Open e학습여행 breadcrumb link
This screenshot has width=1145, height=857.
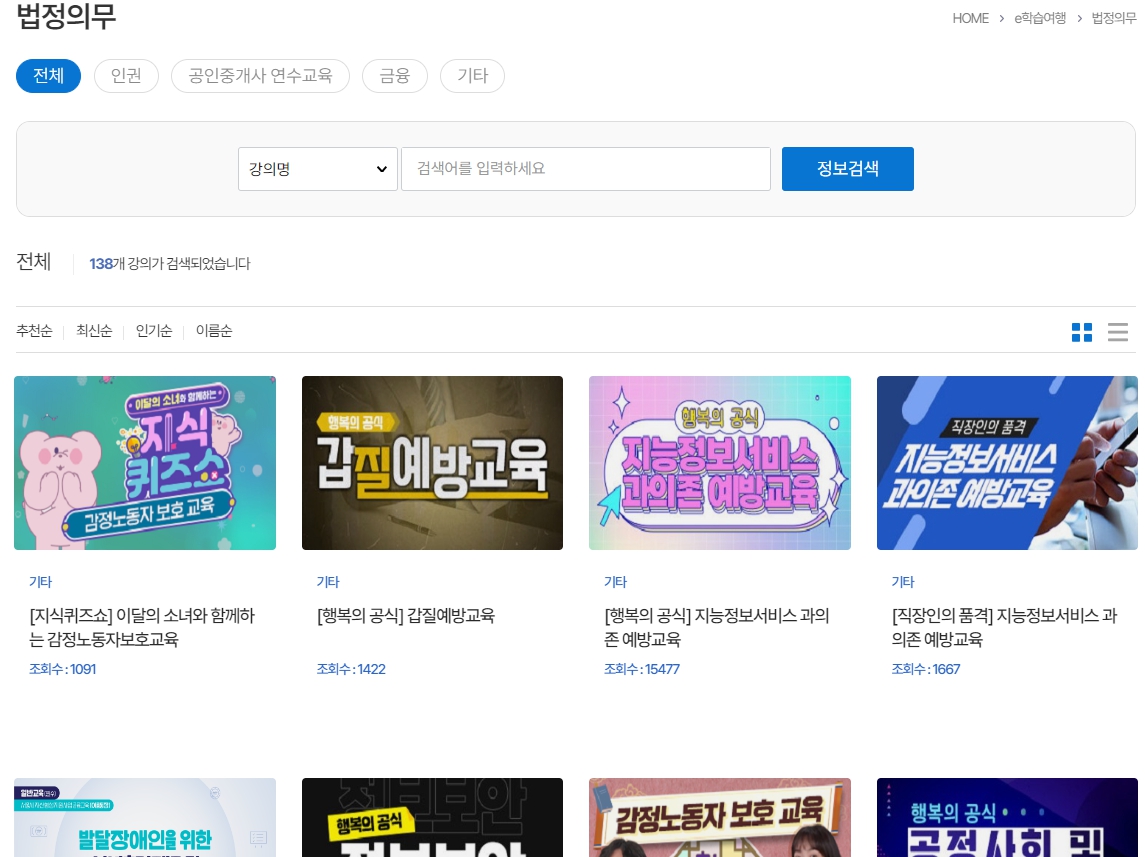point(1040,18)
